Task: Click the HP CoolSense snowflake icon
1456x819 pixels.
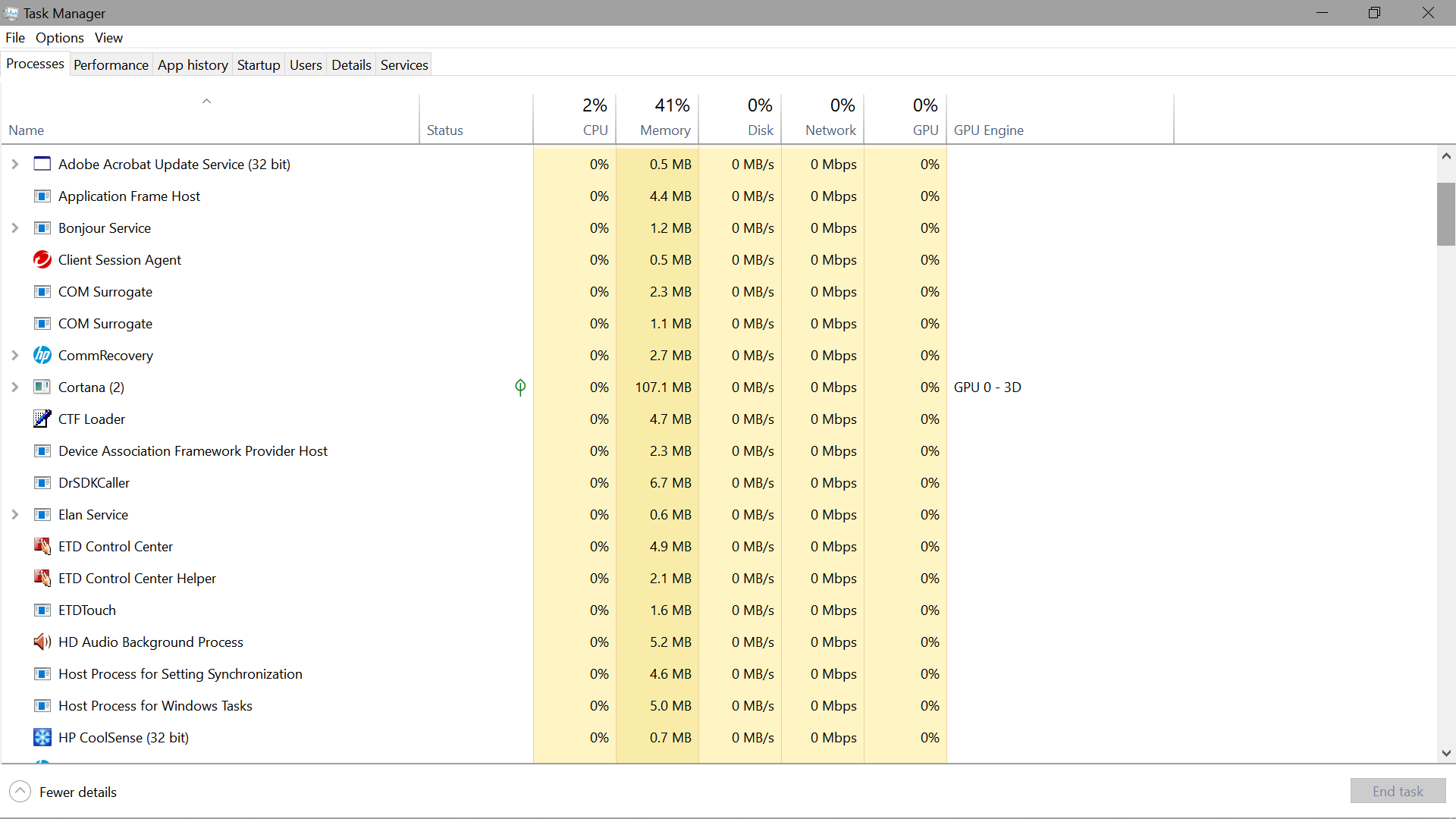Action: tap(42, 737)
